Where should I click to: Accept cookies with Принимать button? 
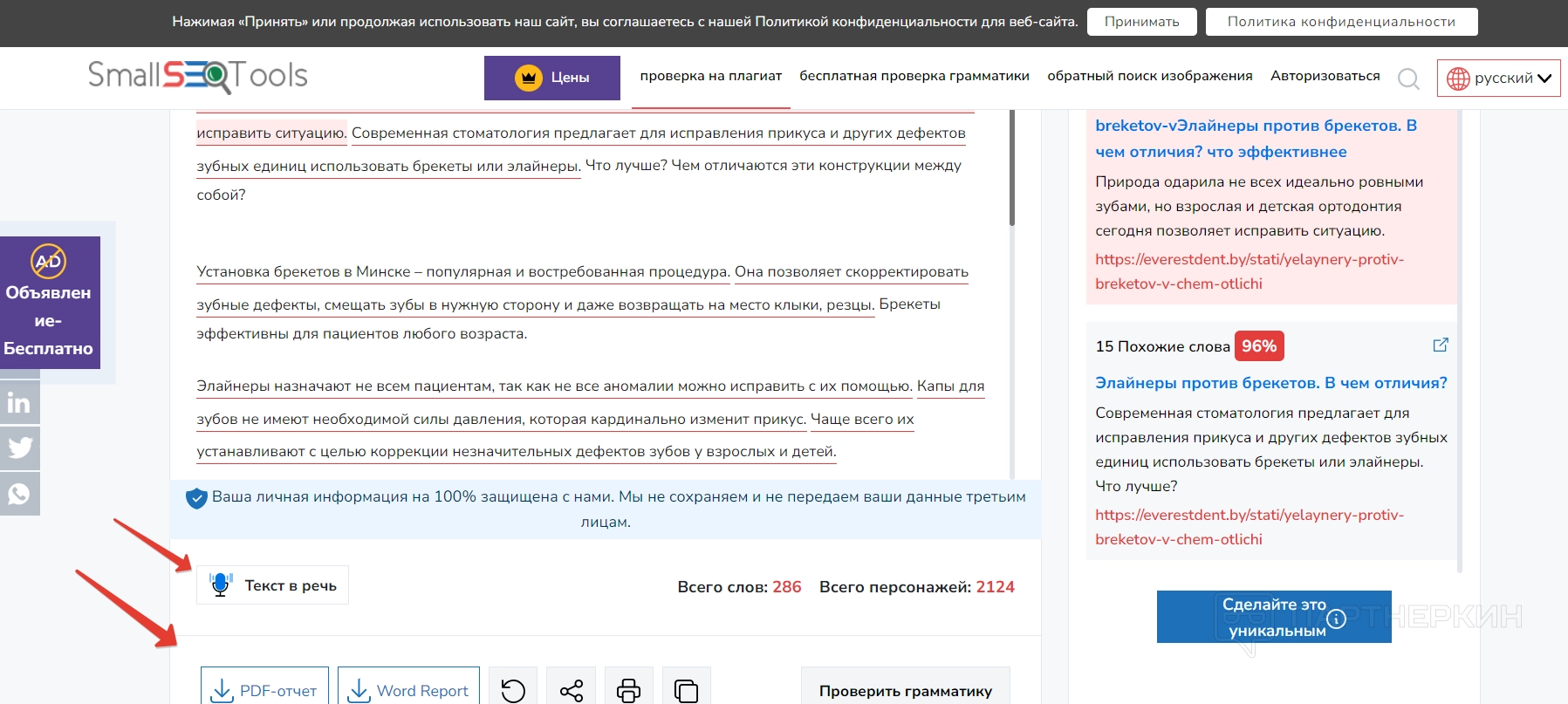(x=1141, y=22)
